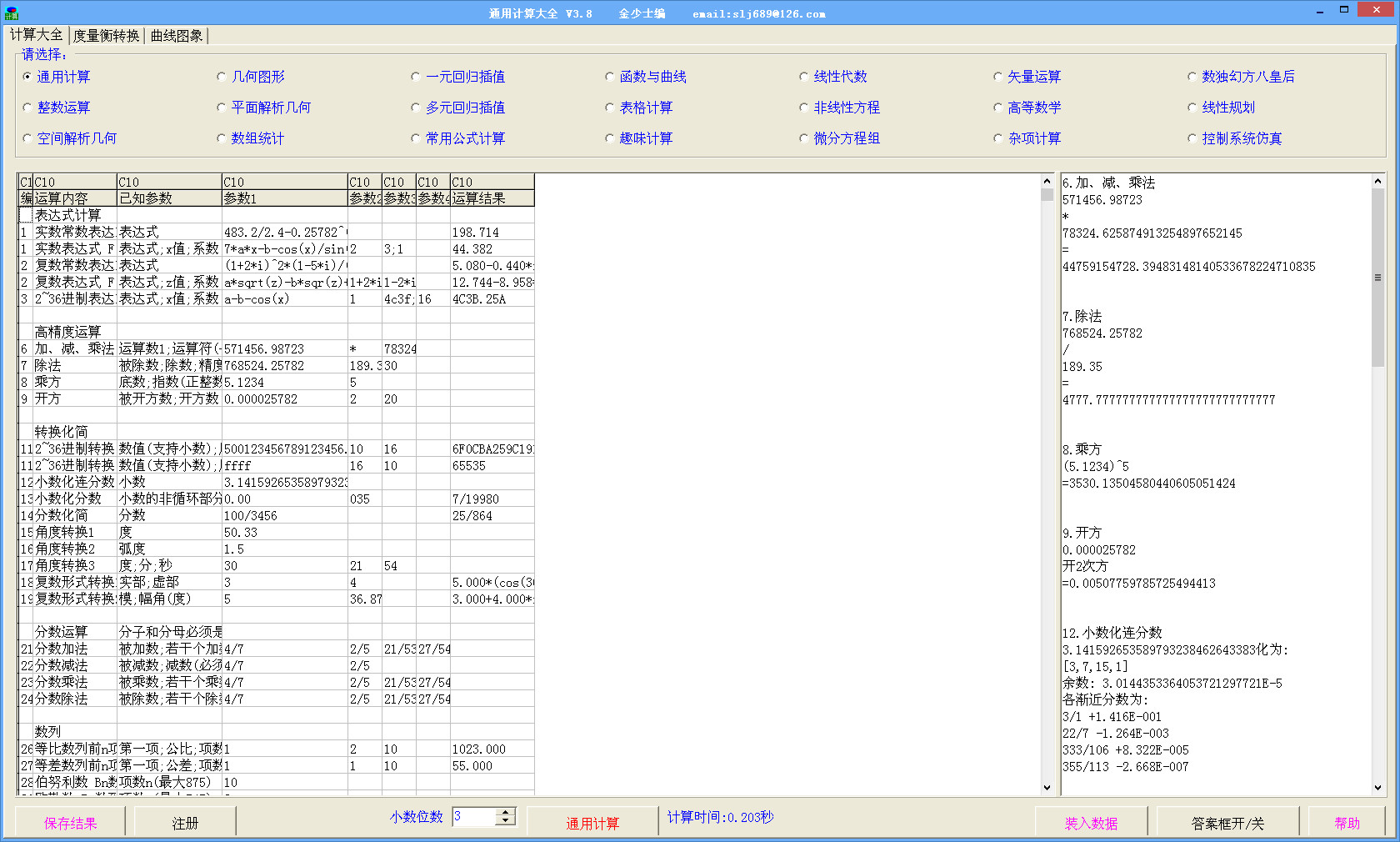Toggle the 答案框开/关 button
The height and width of the screenshot is (842, 1400).
pos(1227,823)
